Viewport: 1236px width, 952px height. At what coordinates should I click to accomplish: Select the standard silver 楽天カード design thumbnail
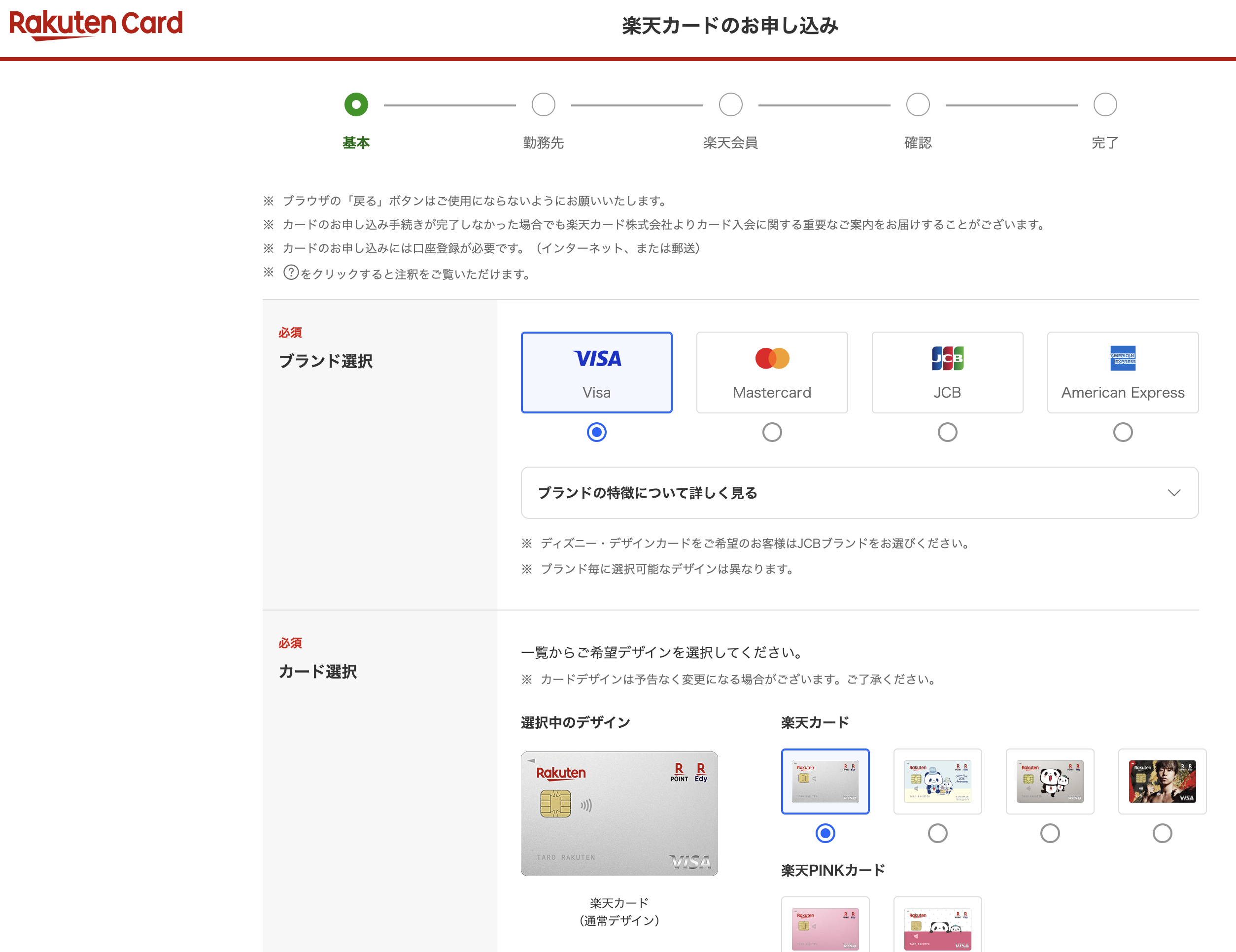(x=825, y=782)
